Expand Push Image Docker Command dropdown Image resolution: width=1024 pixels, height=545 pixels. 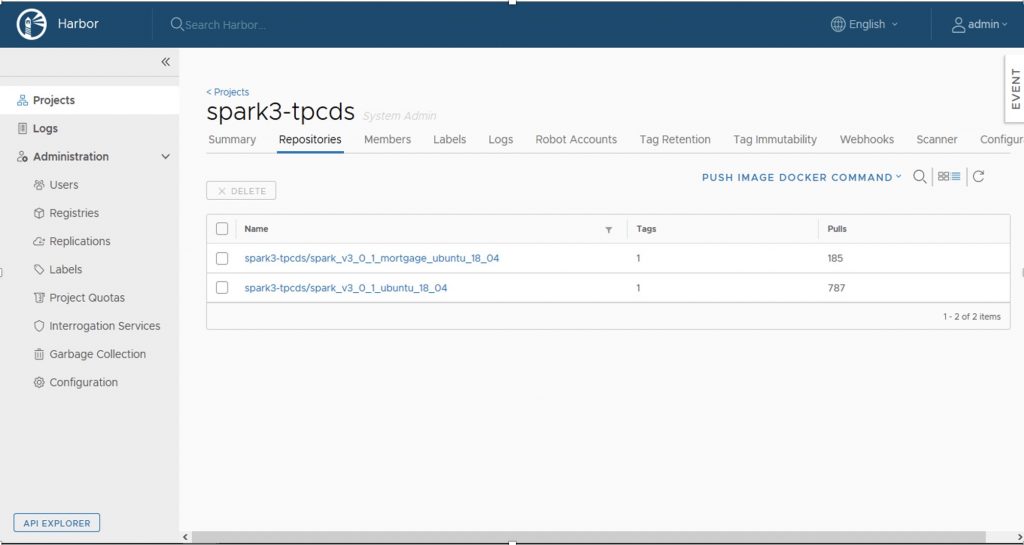point(801,178)
